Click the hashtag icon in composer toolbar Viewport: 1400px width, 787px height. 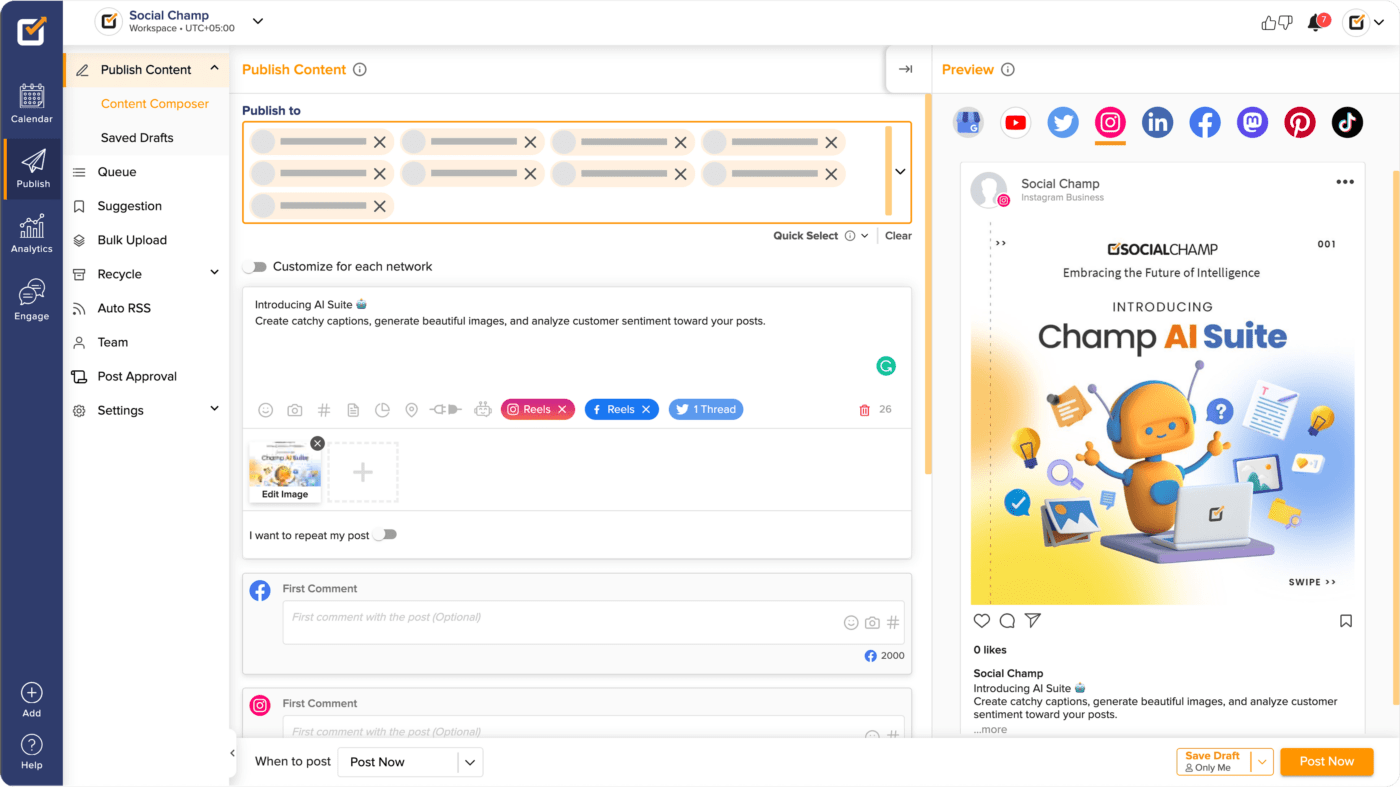(x=324, y=410)
